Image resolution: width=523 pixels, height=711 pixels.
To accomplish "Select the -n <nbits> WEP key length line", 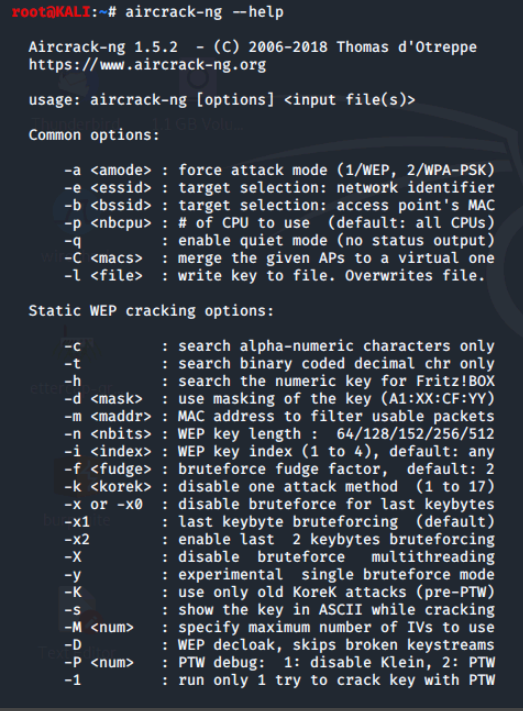I will click(279, 434).
